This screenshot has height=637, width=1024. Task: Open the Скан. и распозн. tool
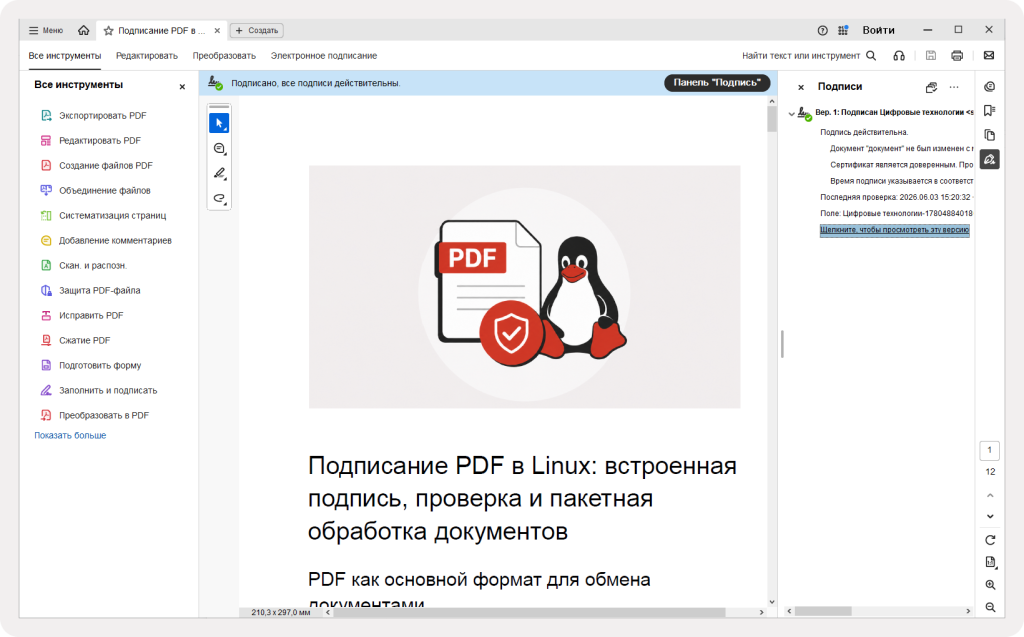(83, 265)
